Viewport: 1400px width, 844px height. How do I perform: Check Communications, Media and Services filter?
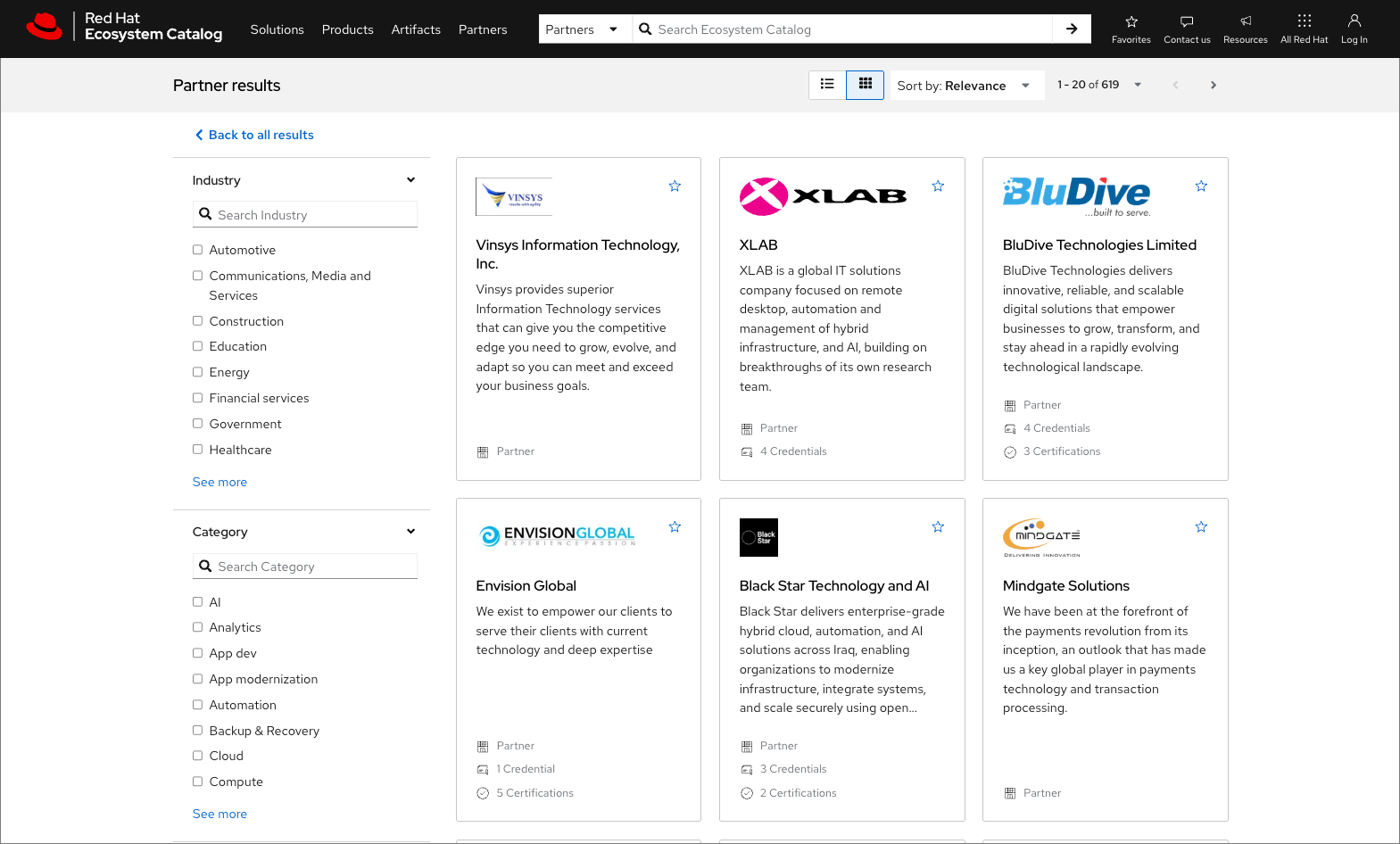pyautogui.click(x=197, y=276)
